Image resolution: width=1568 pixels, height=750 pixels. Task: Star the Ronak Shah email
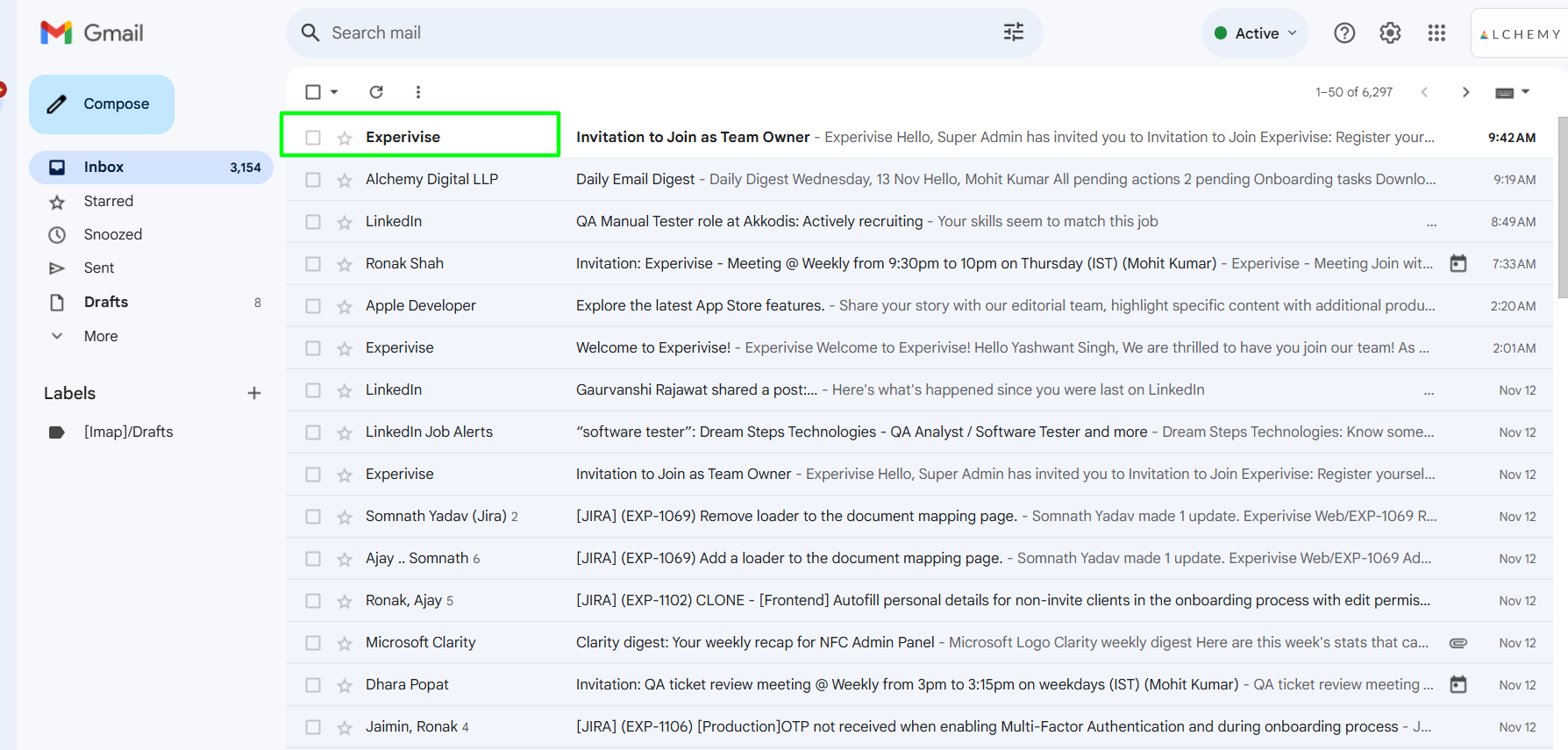(x=345, y=264)
